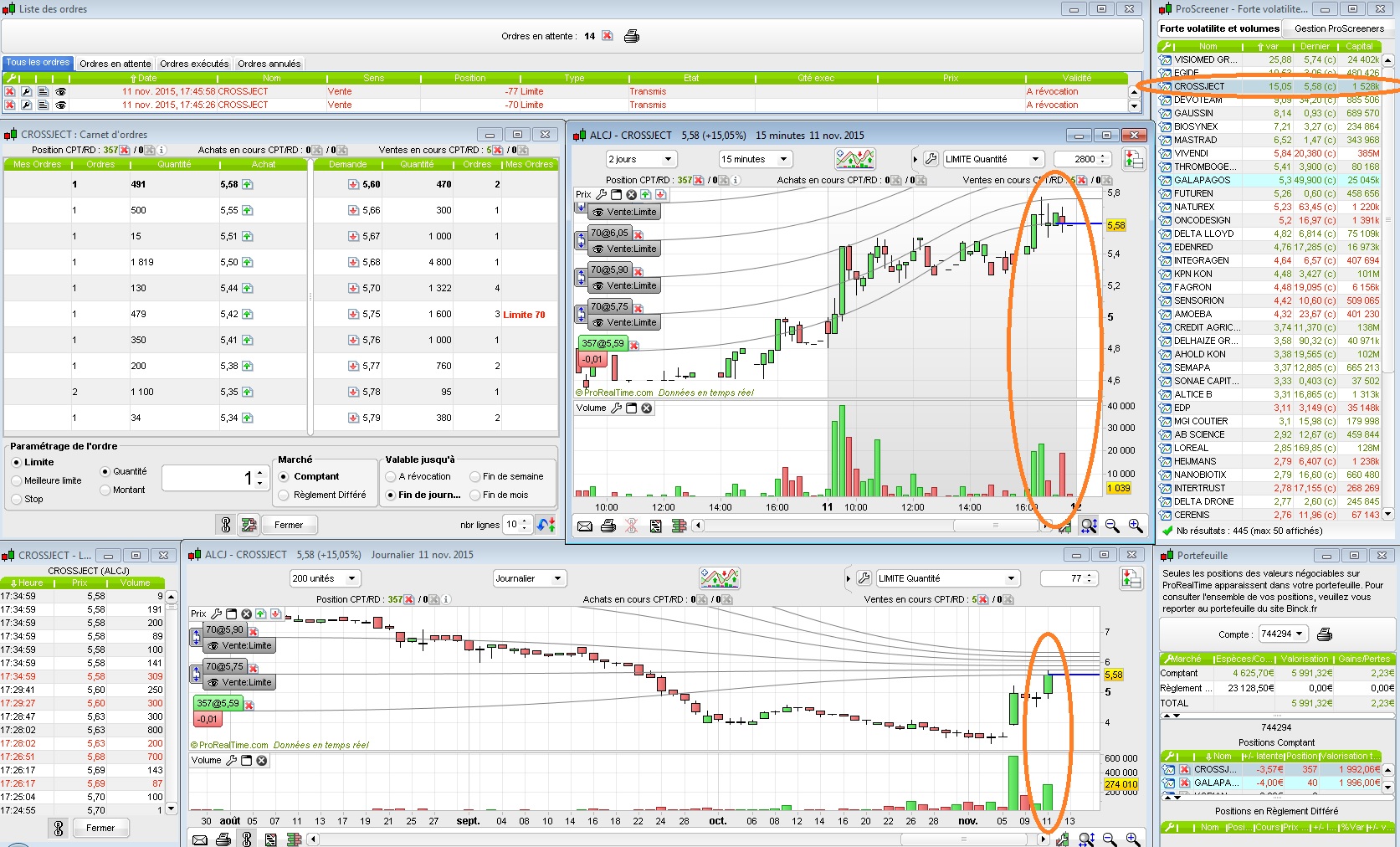Select the Limite order type
1400x847 pixels.
click(x=17, y=462)
